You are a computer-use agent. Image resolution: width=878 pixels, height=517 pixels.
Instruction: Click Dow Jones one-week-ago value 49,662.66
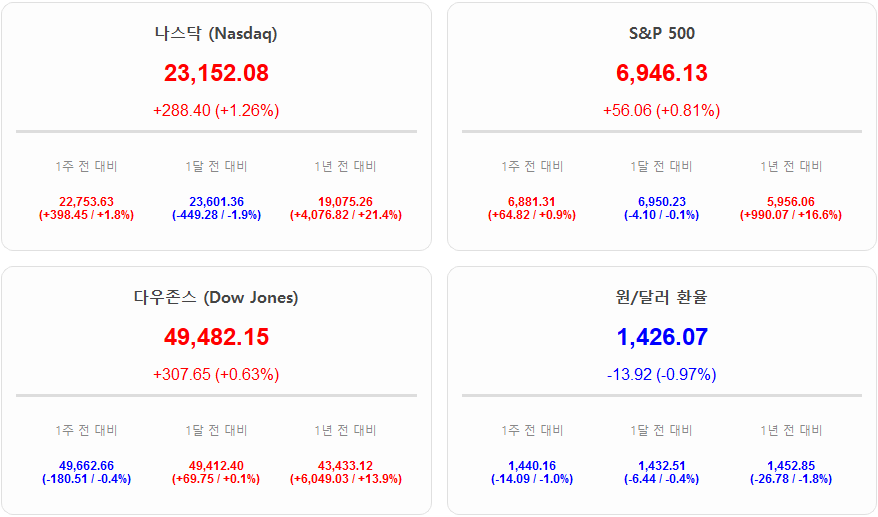click(86, 466)
